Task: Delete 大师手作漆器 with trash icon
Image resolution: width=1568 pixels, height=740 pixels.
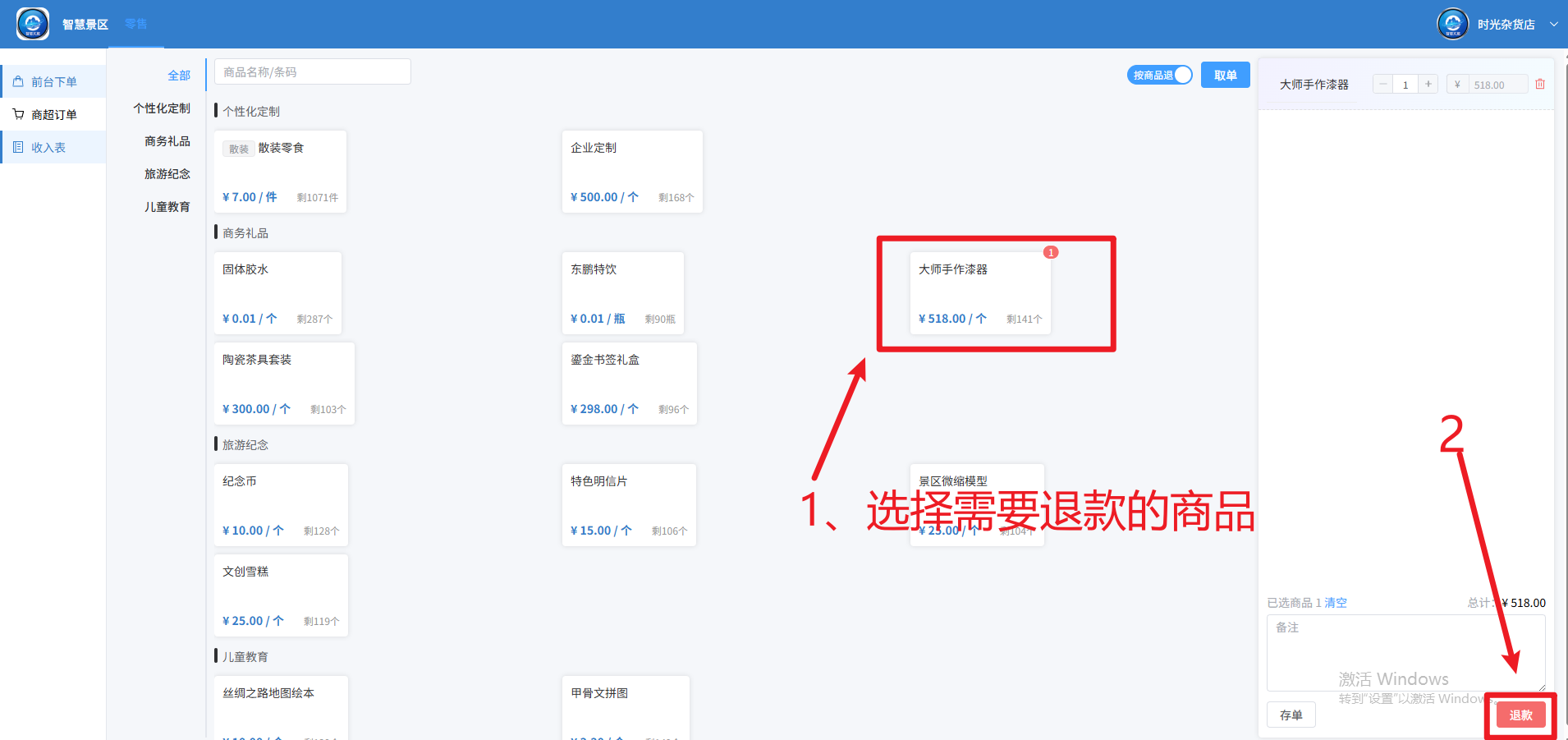Action: coord(1540,84)
